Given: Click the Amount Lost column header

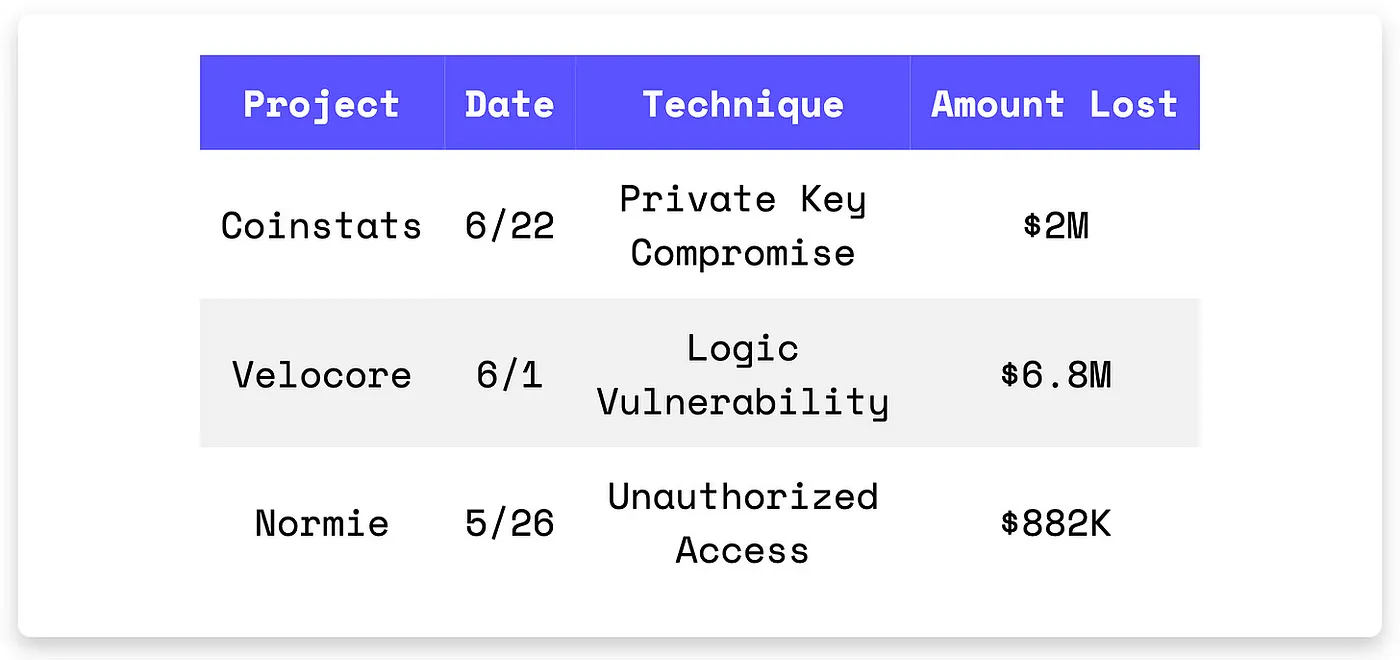Looking at the screenshot, I should [1055, 103].
